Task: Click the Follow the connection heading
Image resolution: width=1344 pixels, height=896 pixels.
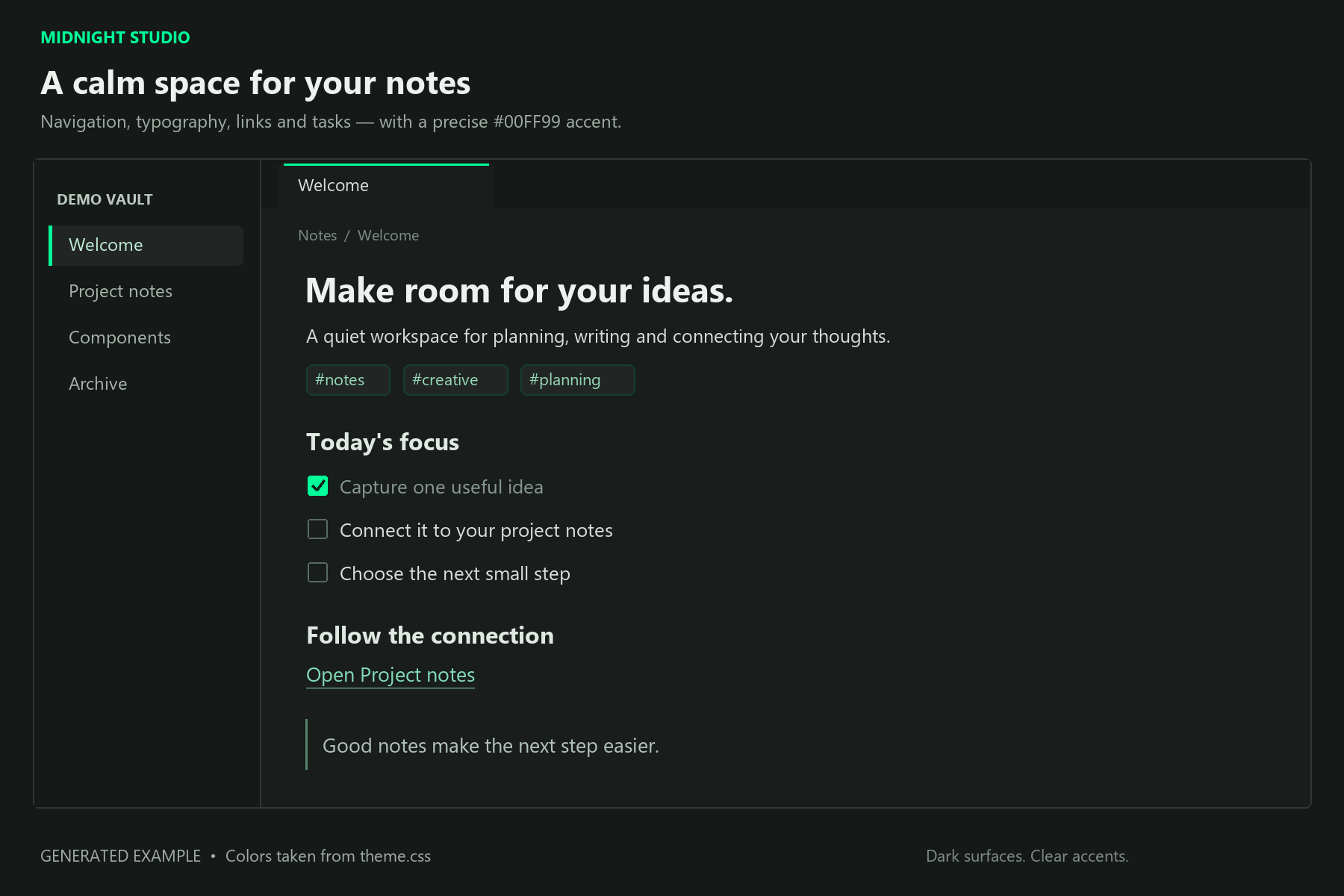Action: click(x=430, y=635)
